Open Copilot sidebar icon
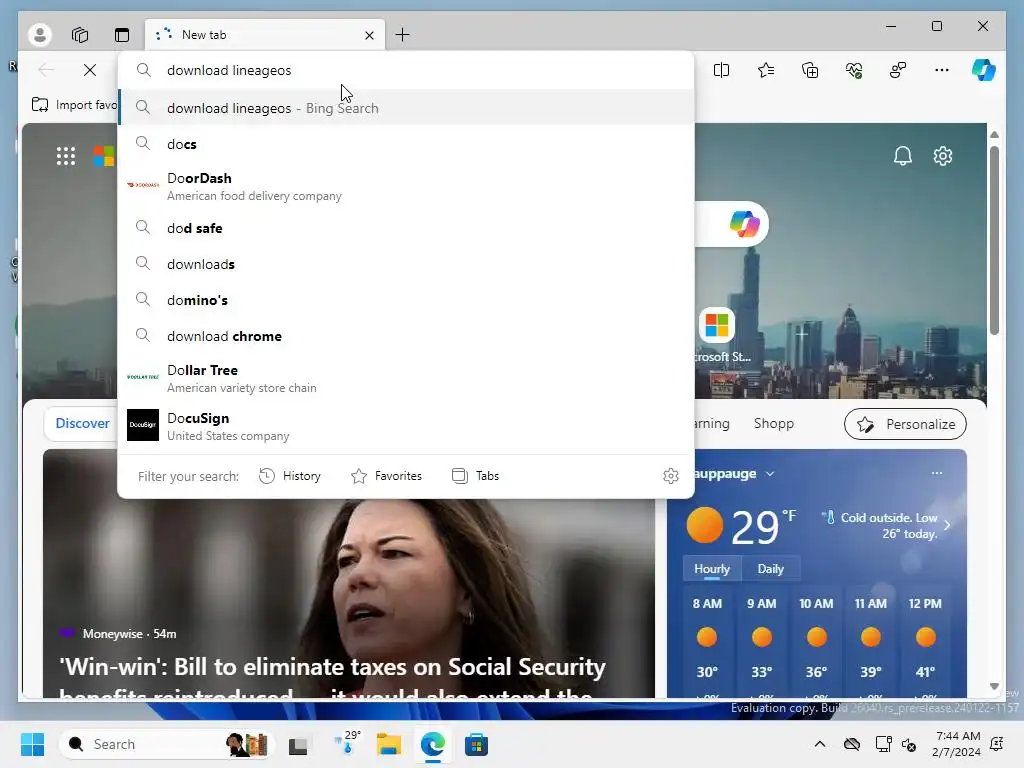Viewport: 1024px width, 768px height. pyautogui.click(x=984, y=70)
